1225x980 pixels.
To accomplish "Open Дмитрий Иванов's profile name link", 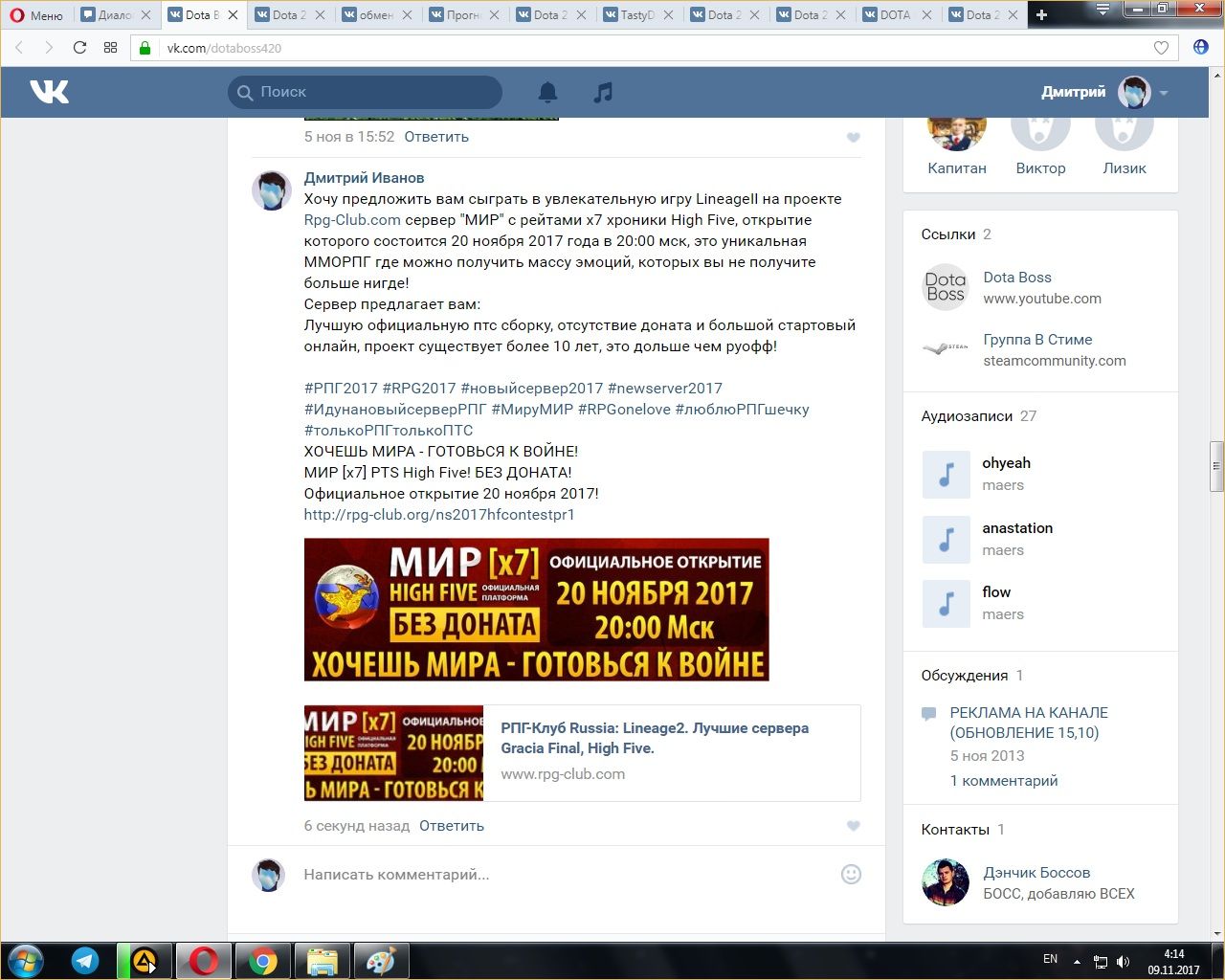I will pos(364,178).
